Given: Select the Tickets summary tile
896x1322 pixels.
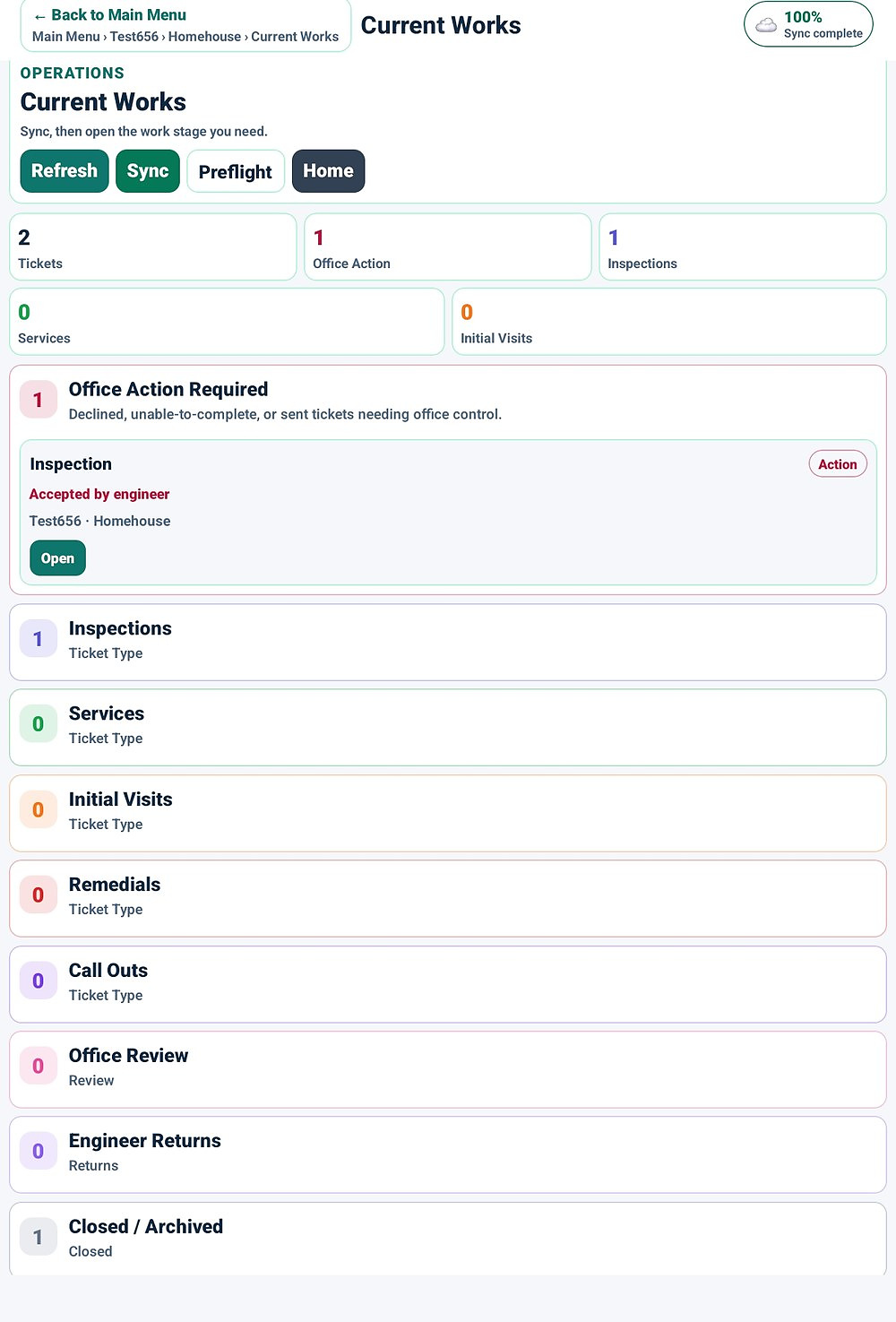Looking at the screenshot, I should click(x=152, y=247).
